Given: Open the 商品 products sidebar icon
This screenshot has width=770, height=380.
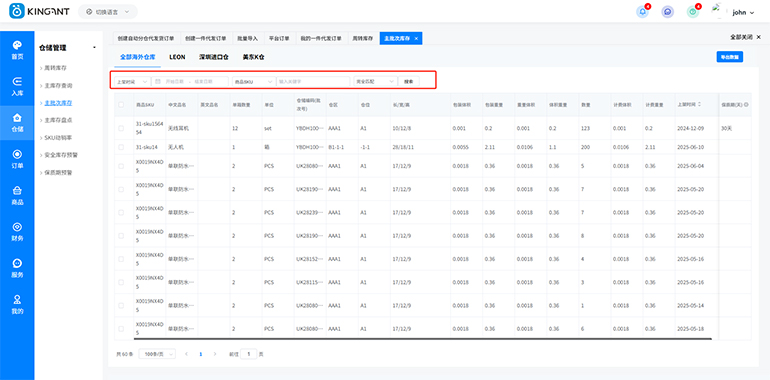Looking at the screenshot, I should pos(17,195).
